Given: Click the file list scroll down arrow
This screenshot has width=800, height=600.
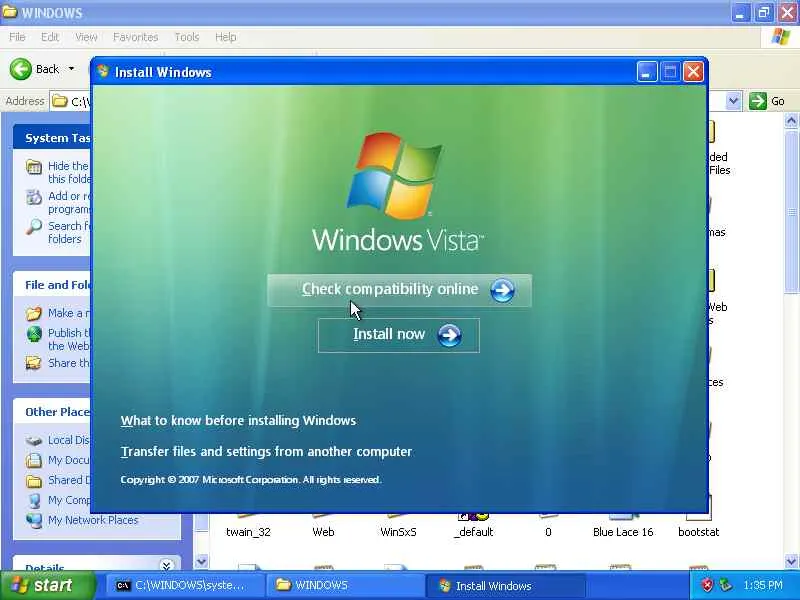Looking at the screenshot, I should 791,562.
